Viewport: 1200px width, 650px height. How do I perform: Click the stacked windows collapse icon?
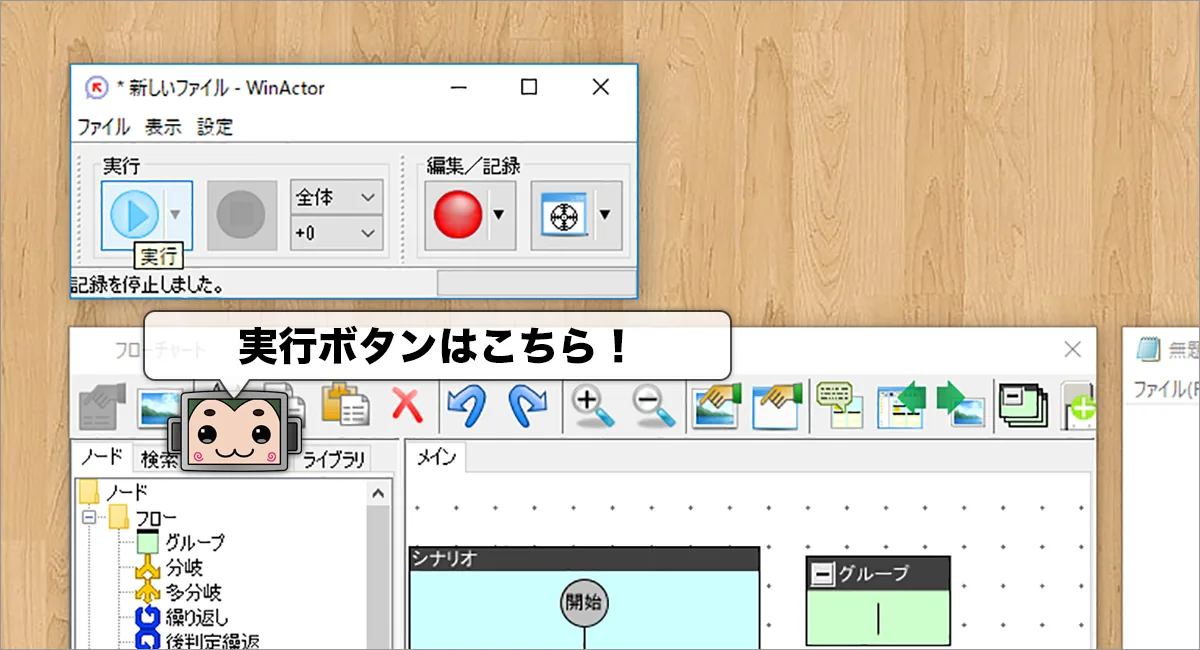point(1024,404)
